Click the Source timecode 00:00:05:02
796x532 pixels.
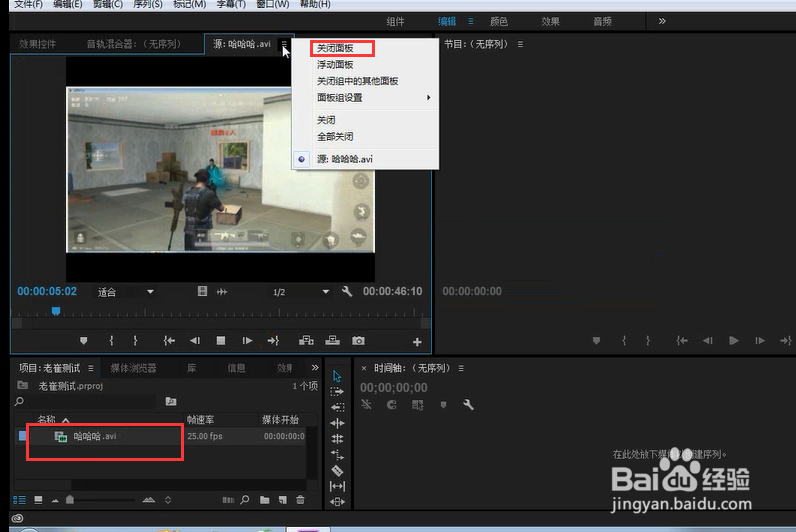47,291
